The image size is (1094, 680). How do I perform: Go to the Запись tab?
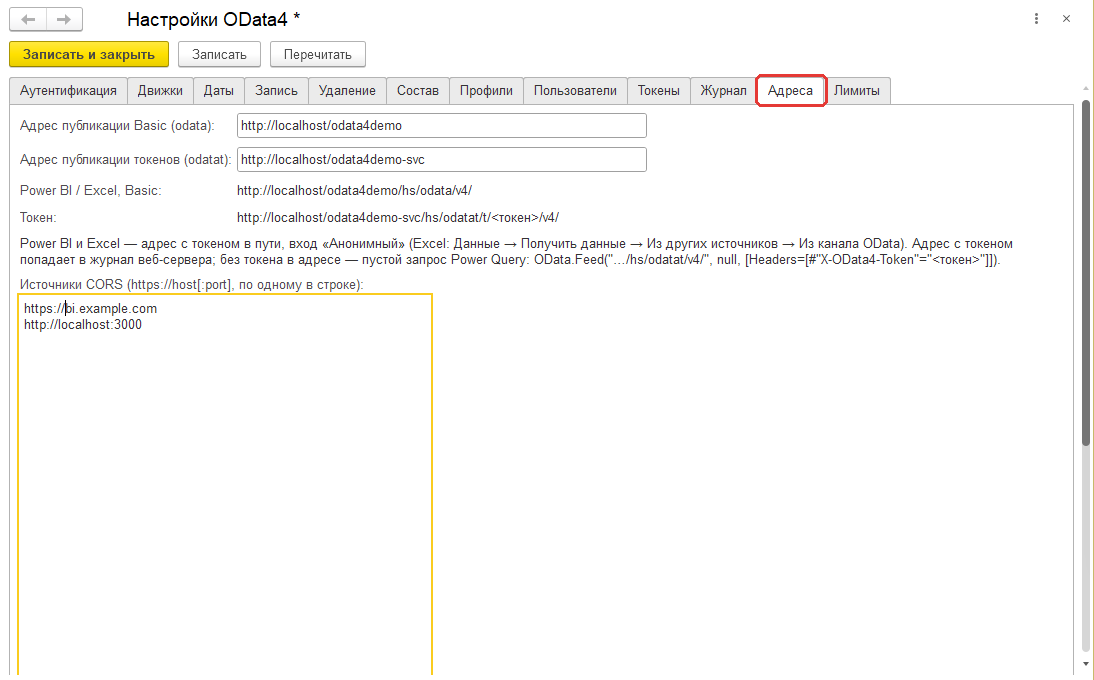(x=276, y=91)
